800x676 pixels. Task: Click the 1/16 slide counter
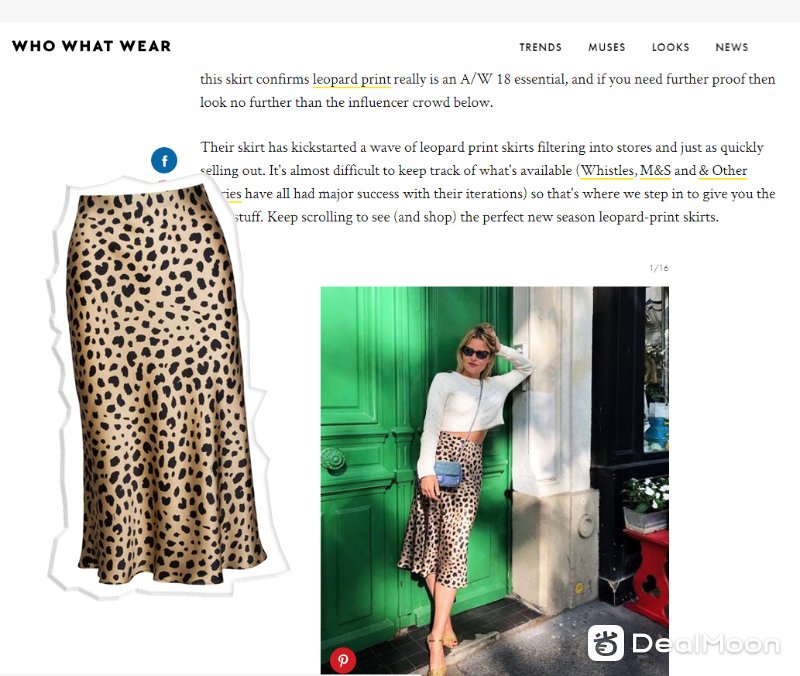tap(659, 268)
